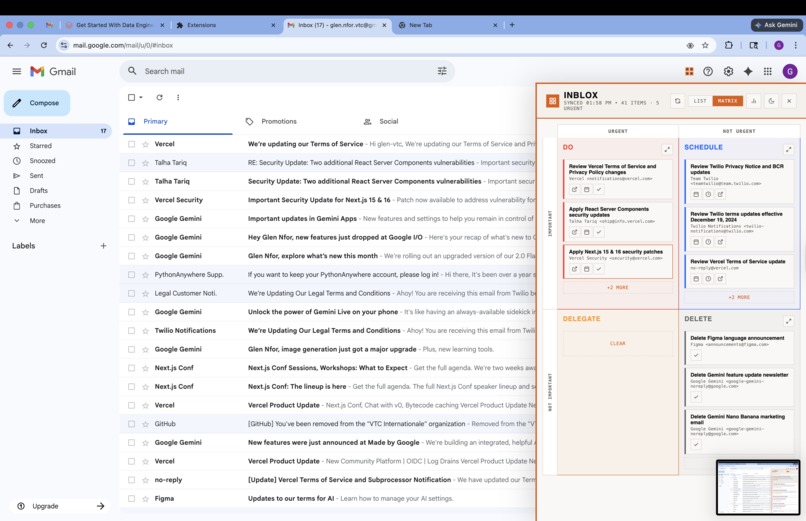Switch Inblox view to MATRIX
This screenshot has height=521, width=806.
[727, 101]
